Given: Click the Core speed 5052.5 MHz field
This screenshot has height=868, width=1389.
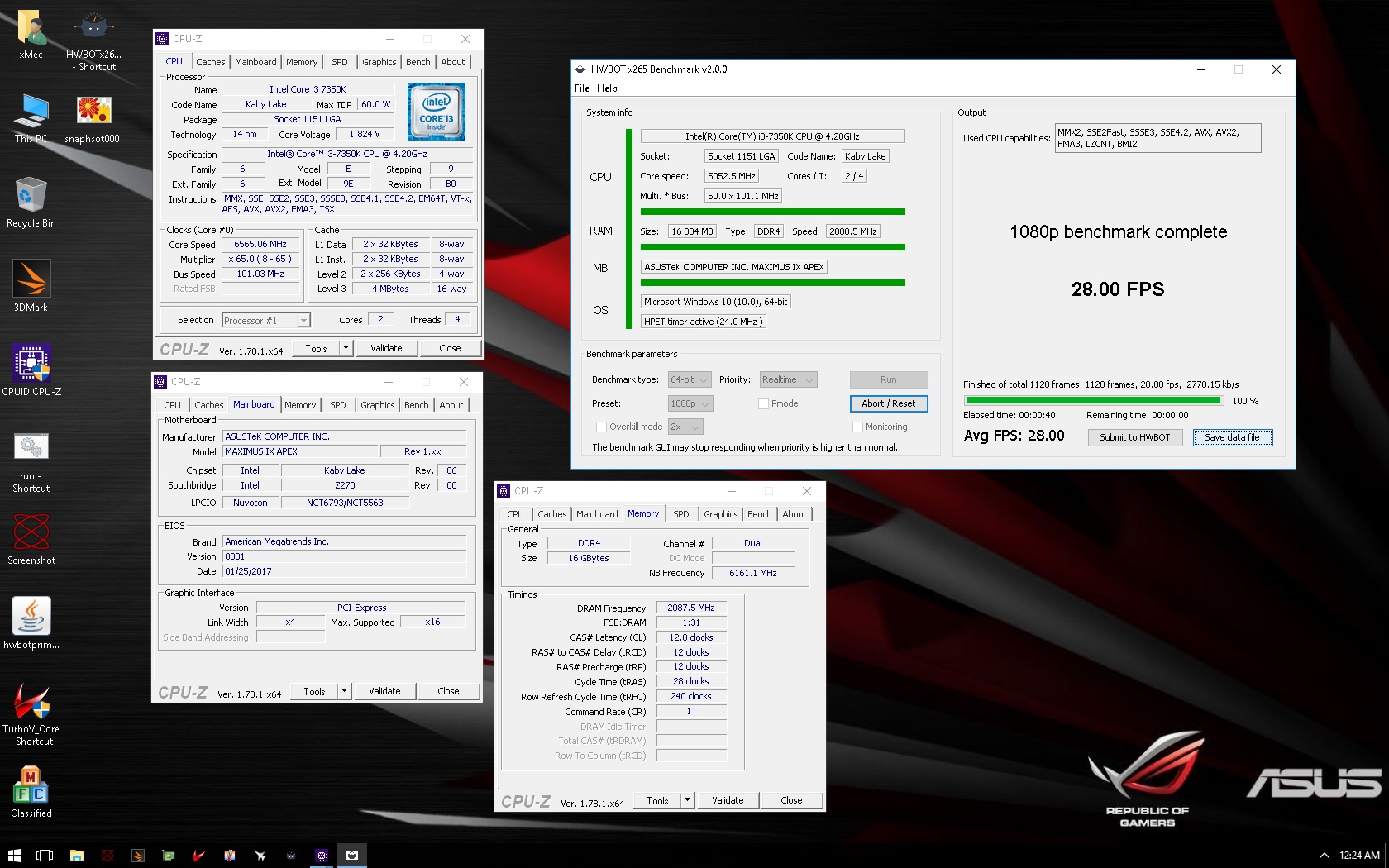Looking at the screenshot, I should [732, 176].
